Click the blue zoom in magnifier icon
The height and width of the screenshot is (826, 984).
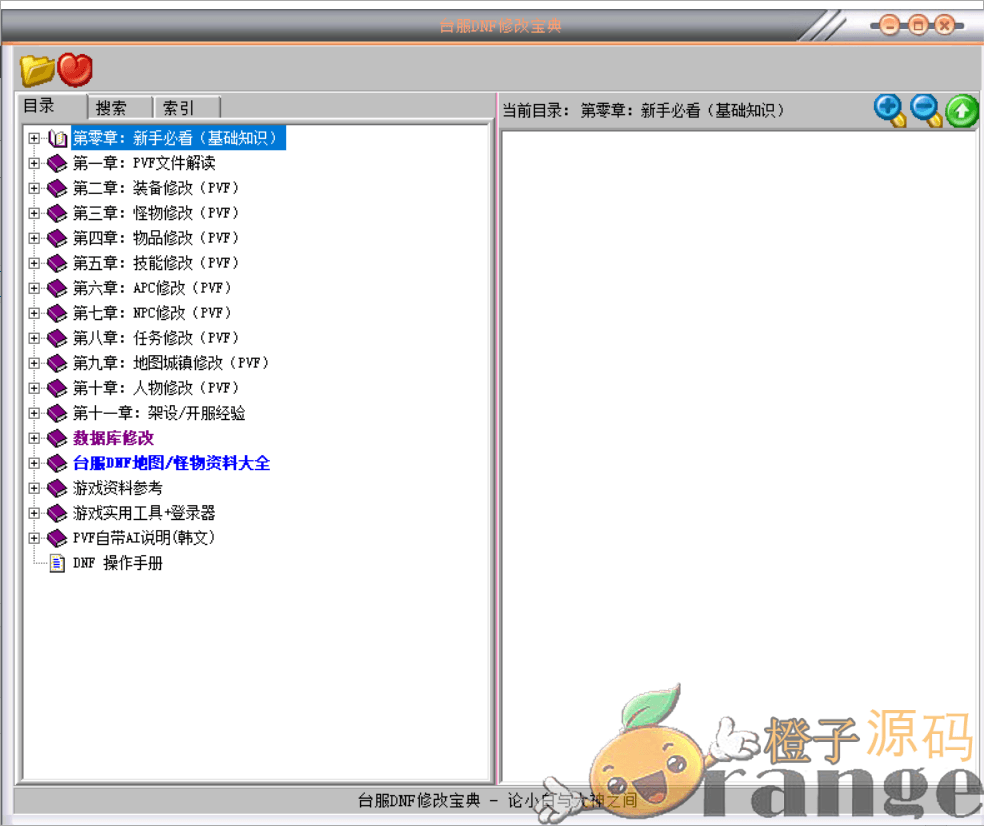pyautogui.click(x=889, y=110)
